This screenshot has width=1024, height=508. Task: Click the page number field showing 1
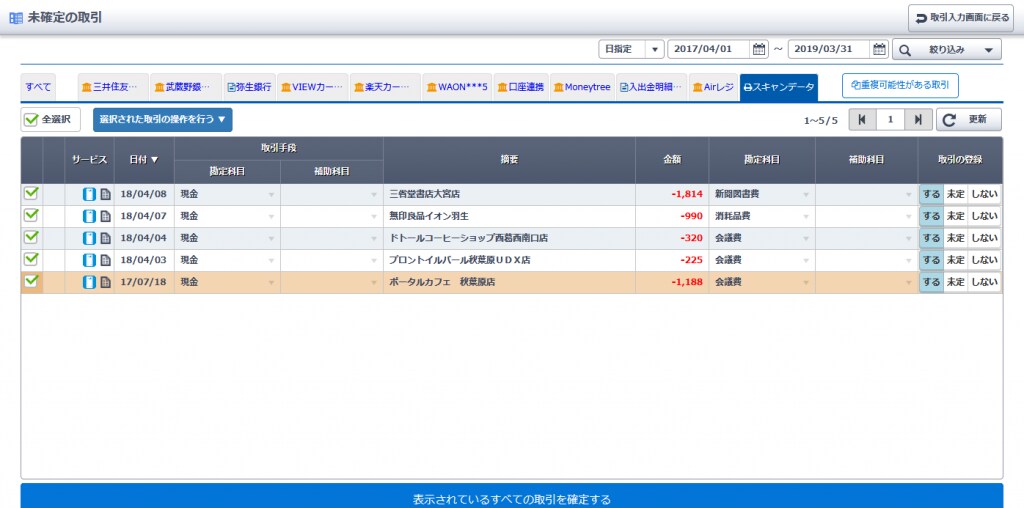[890, 119]
